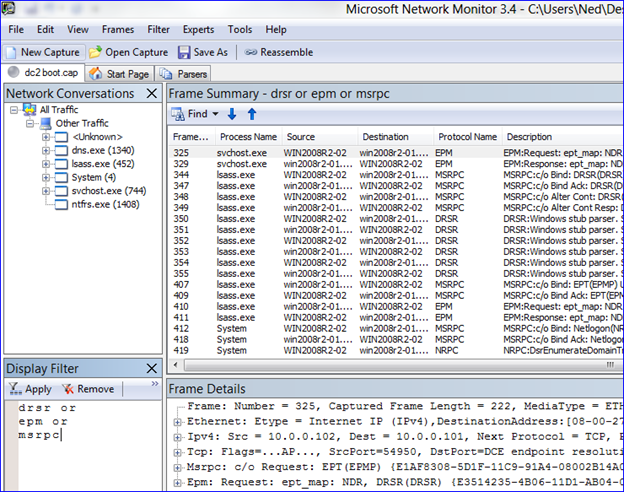Expand the <Unknown> conversation node

coord(46,137)
